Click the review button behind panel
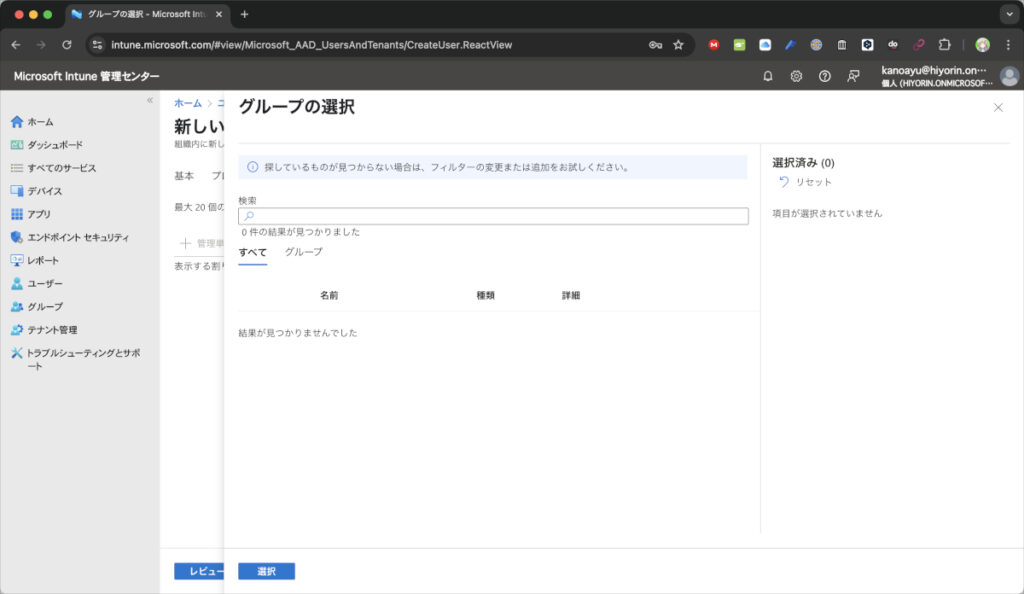The width and height of the screenshot is (1024, 594). point(199,571)
